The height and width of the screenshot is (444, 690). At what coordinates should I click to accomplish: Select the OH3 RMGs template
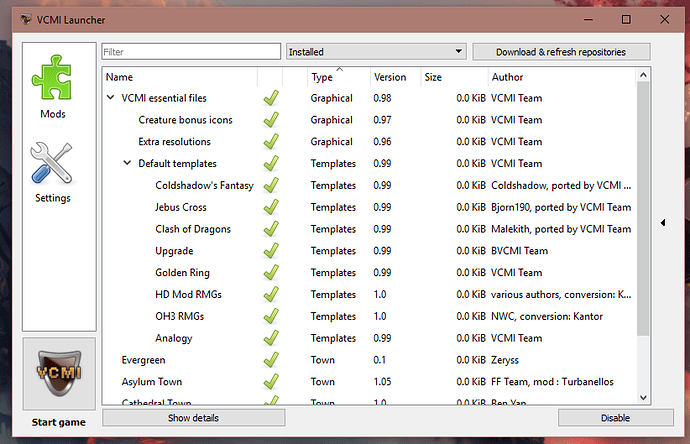click(x=369, y=316)
